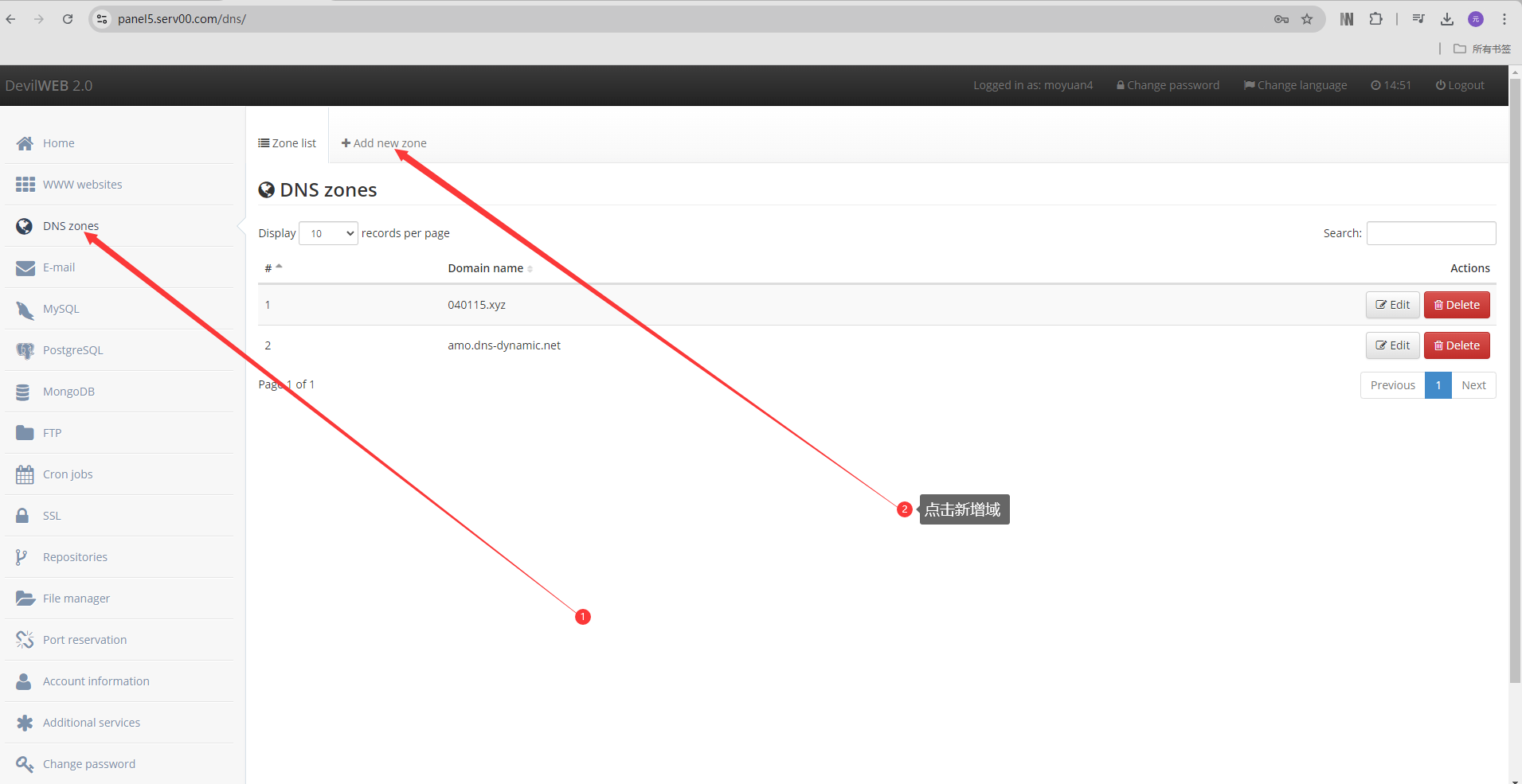Viewport: 1522px width, 784px height.
Task: Log out using the Logout link
Action: pyautogui.click(x=1460, y=85)
